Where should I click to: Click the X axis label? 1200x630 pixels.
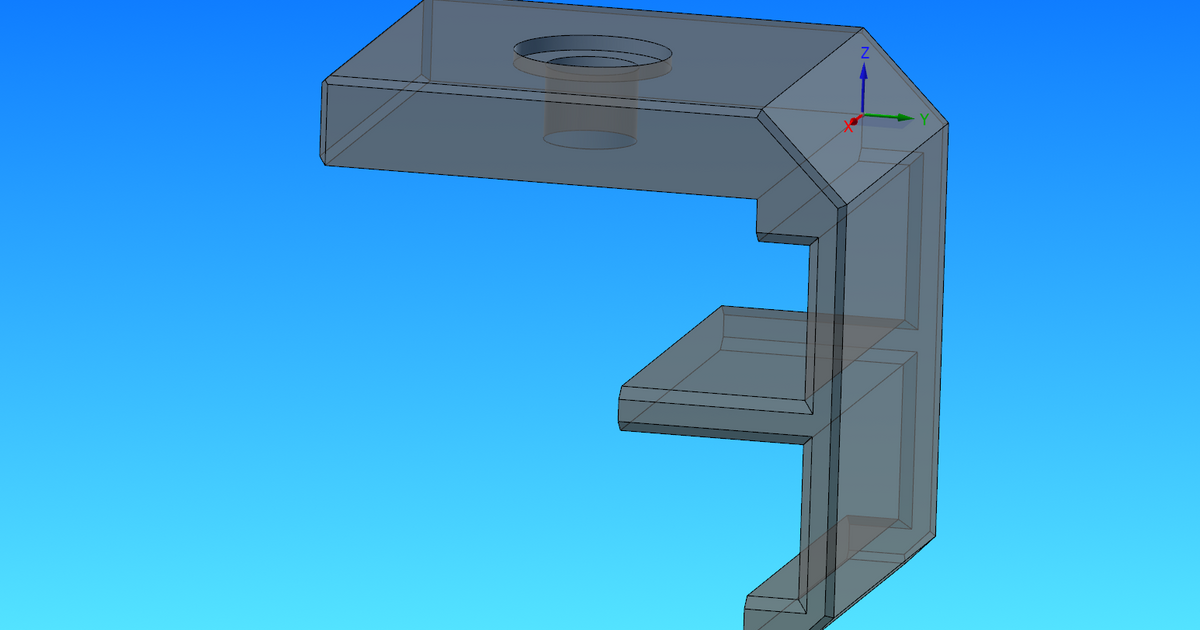click(x=846, y=128)
